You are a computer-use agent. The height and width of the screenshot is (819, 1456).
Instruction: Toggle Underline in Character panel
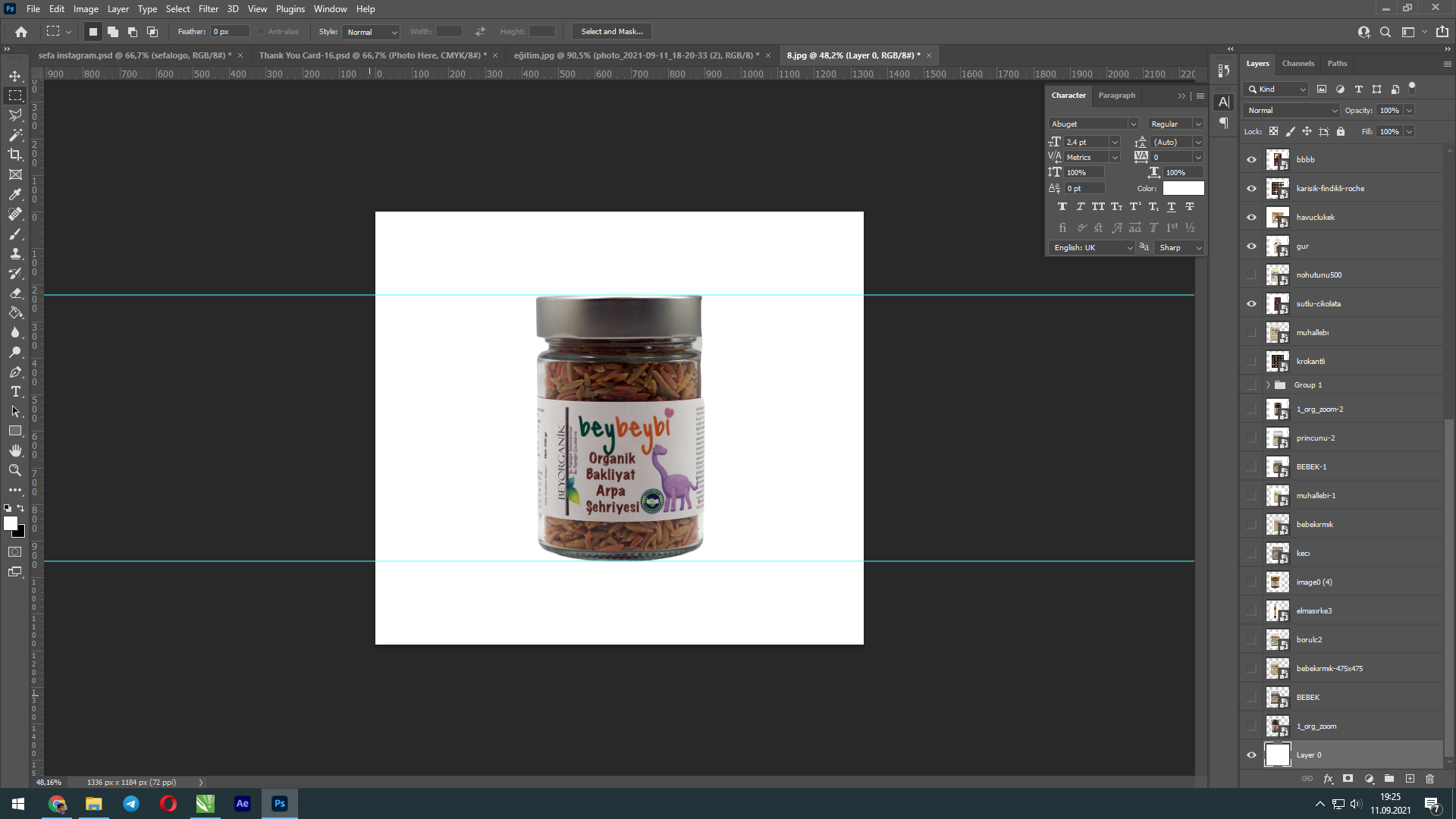tap(1172, 207)
